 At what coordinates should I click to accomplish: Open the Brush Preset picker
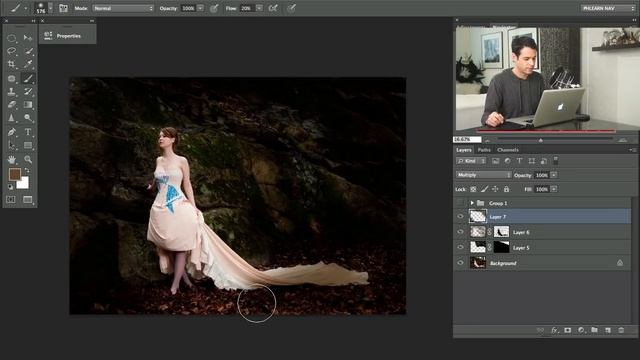pos(50,8)
